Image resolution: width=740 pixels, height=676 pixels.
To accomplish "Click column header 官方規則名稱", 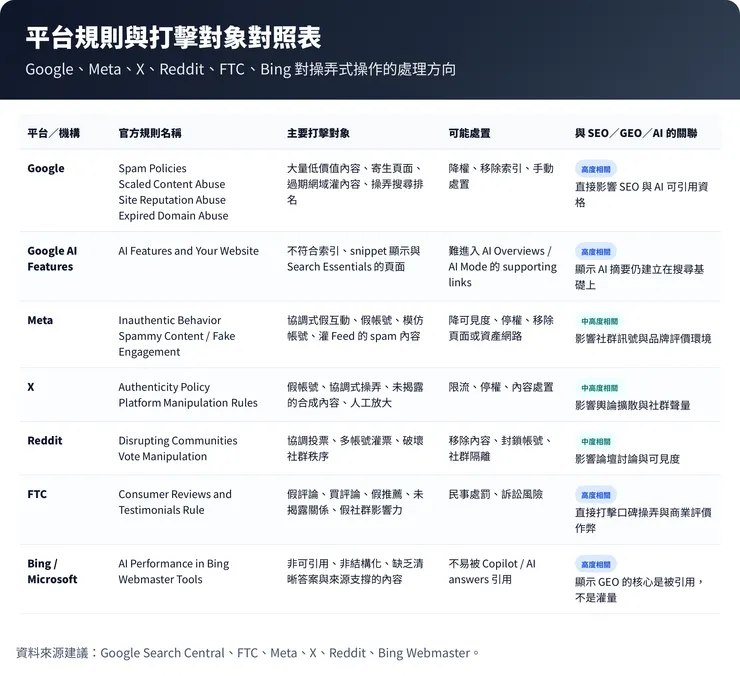I will [150, 133].
